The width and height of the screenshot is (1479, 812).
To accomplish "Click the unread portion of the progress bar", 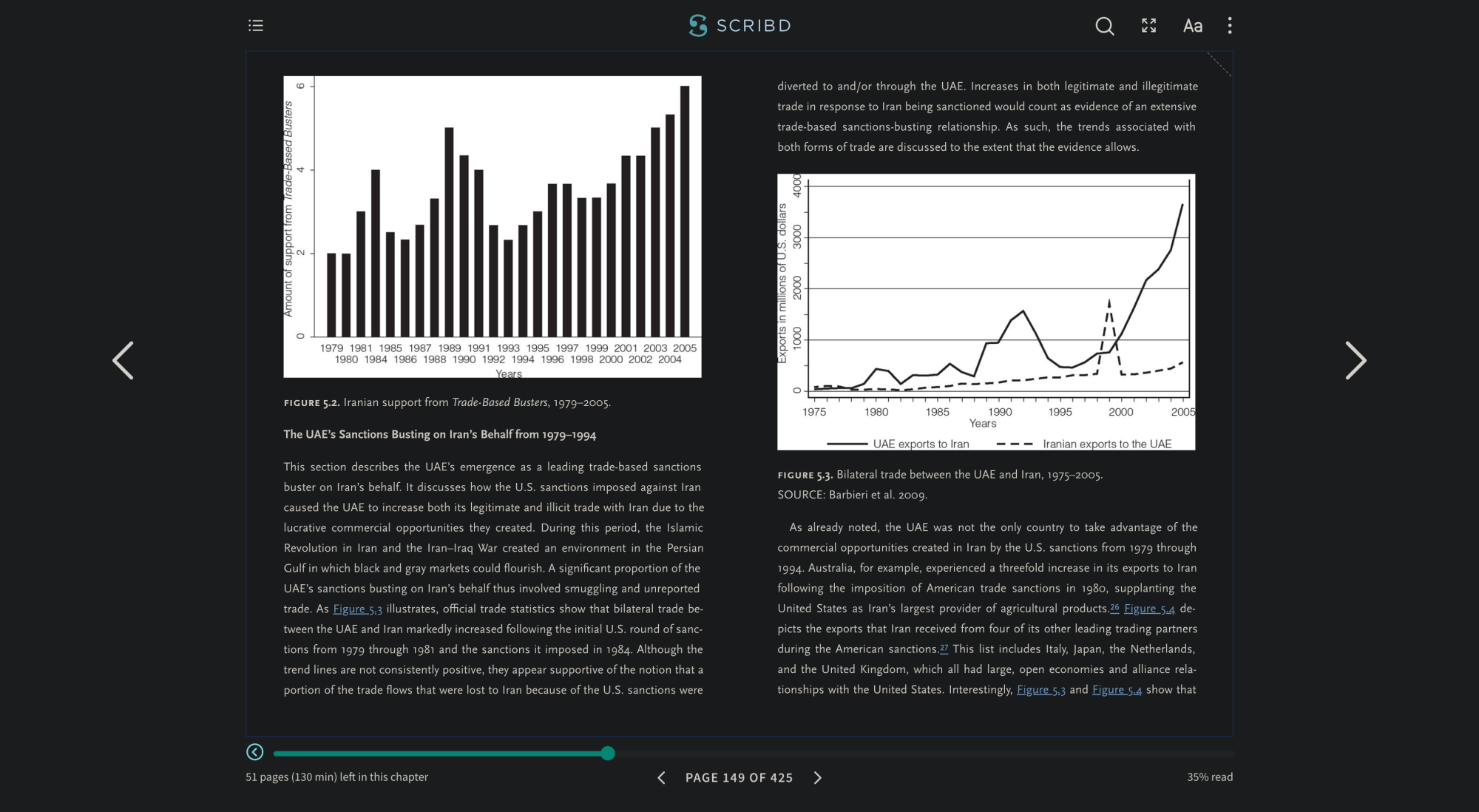I will [x=924, y=754].
